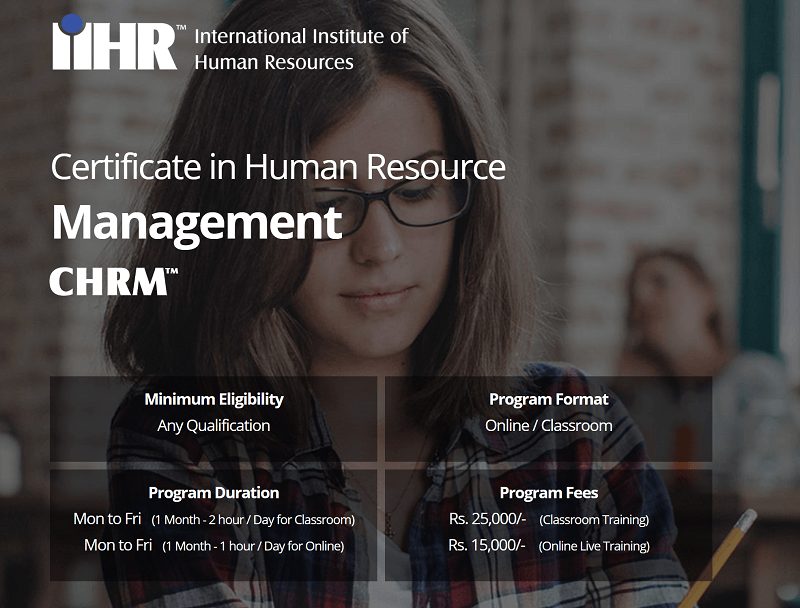
Task: Select the 2 hour / Day for Classroom text
Action: tap(253, 521)
